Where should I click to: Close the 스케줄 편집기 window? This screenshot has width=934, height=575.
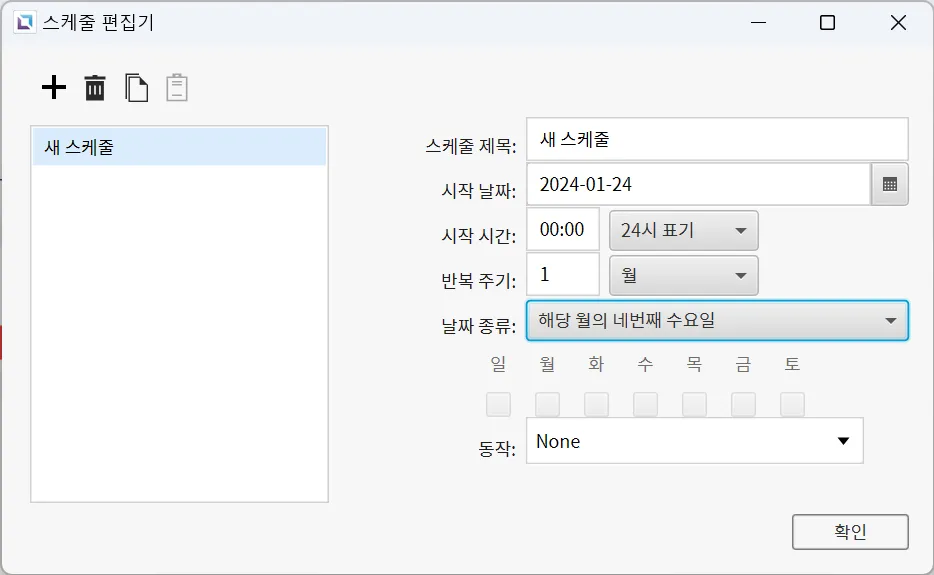point(897,22)
